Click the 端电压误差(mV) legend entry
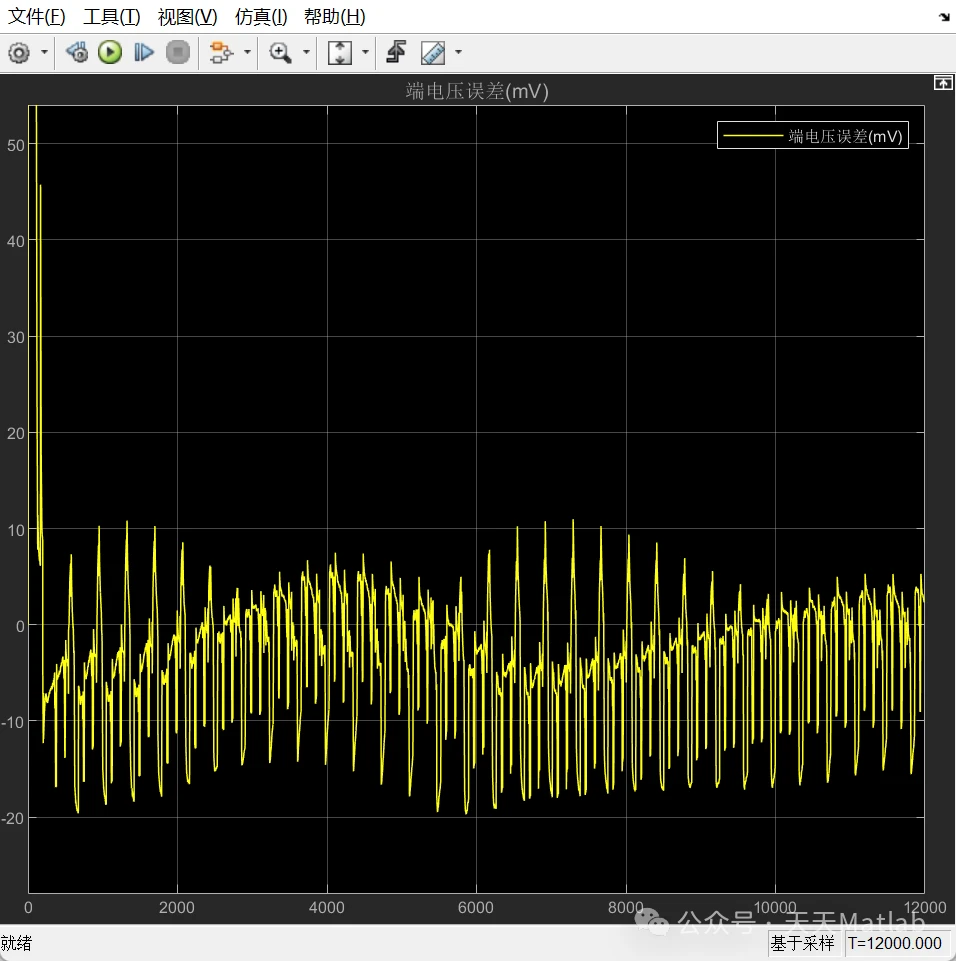 click(845, 136)
